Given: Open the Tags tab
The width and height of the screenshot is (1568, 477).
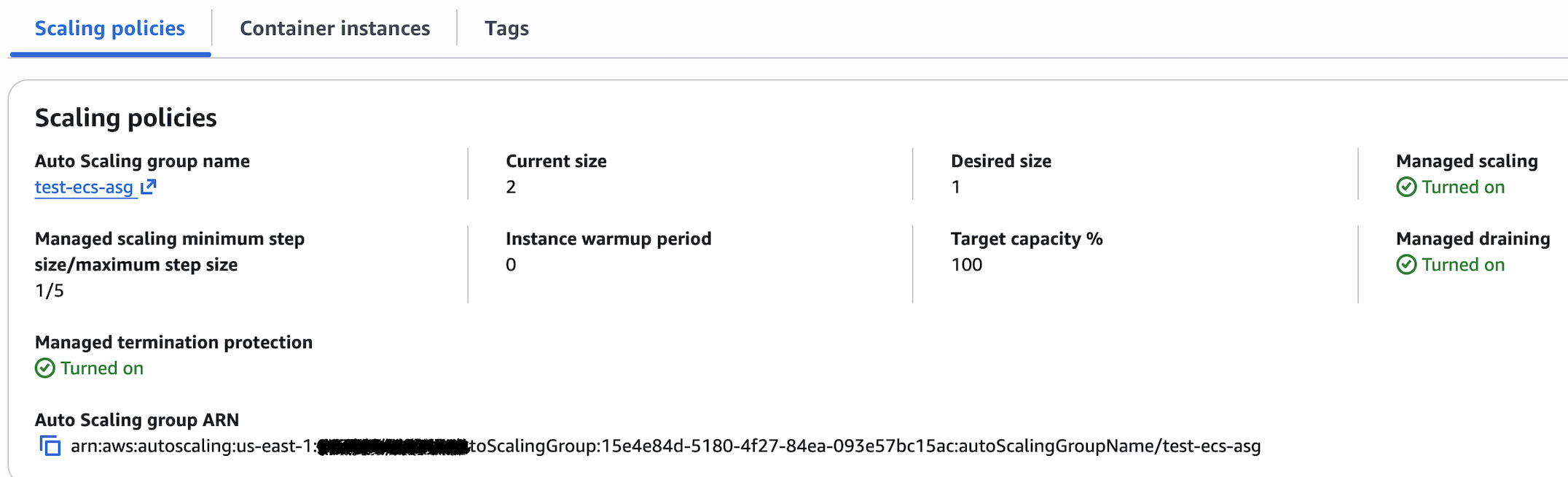Looking at the screenshot, I should (506, 28).
